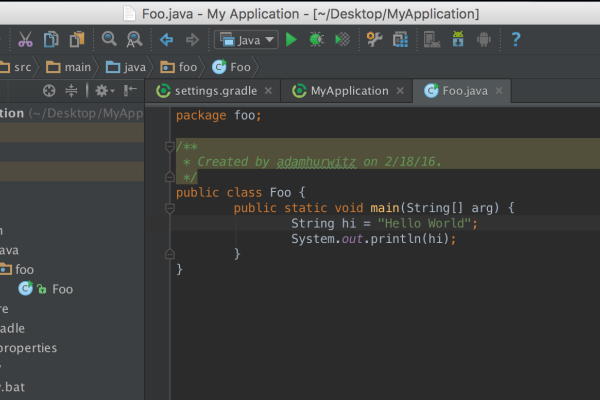600x400 pixels.
Task: Click the main folder breadcrumb
Action: pyautogui.click(x=72, y=67)
